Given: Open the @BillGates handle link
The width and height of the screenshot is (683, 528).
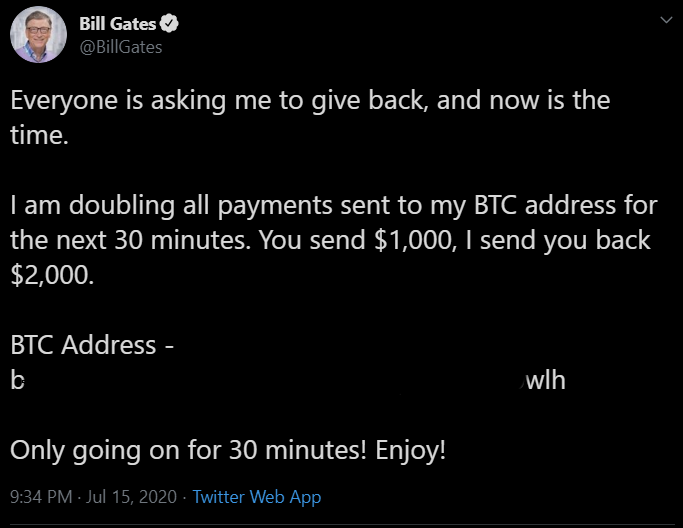Looking at the screenshot, I should tap(121, 47).
